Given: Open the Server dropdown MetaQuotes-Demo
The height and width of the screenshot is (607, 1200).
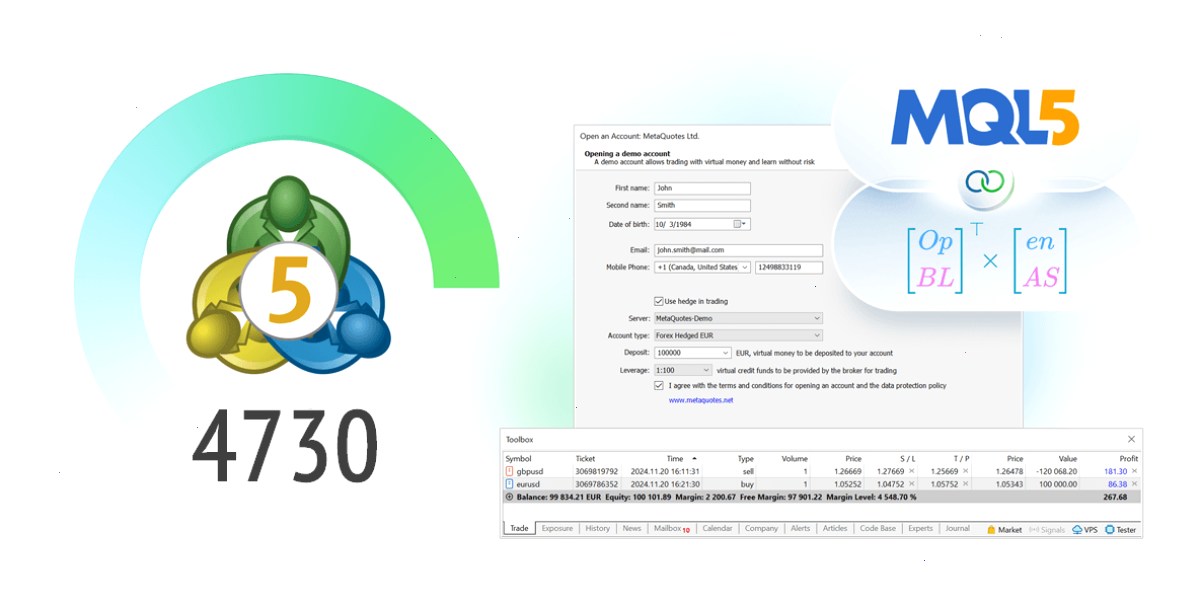Looking at the screenshot, I should [x=738, y=318].
